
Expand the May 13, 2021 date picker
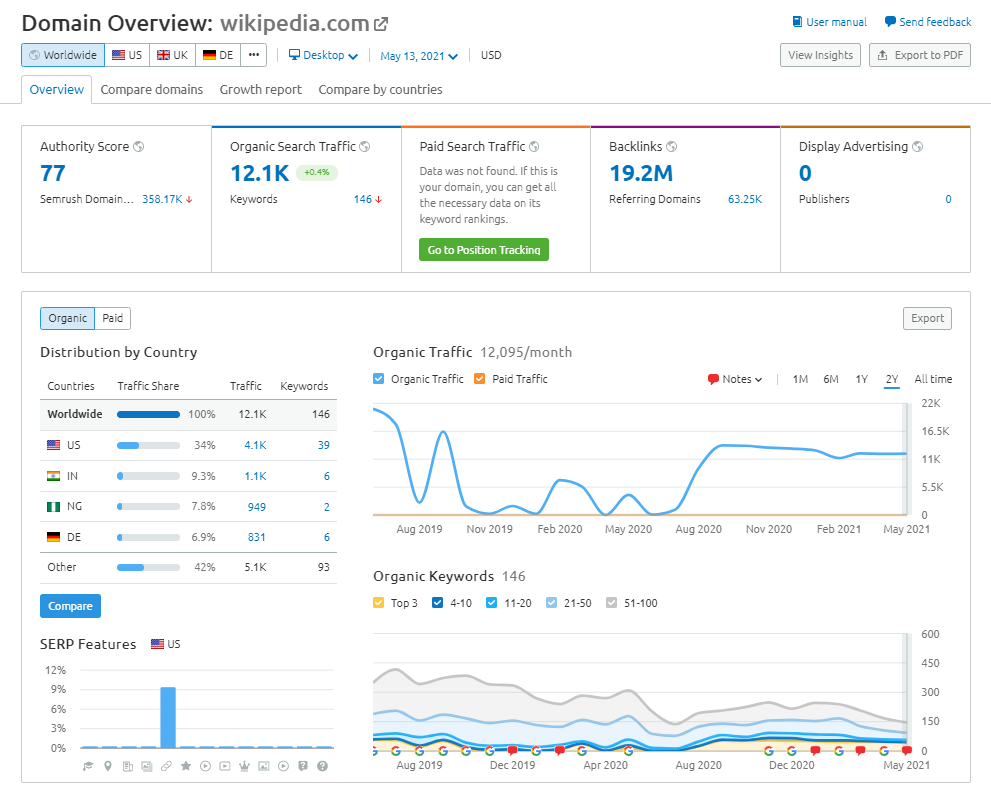pyautogui.click(x=419, y=56)
